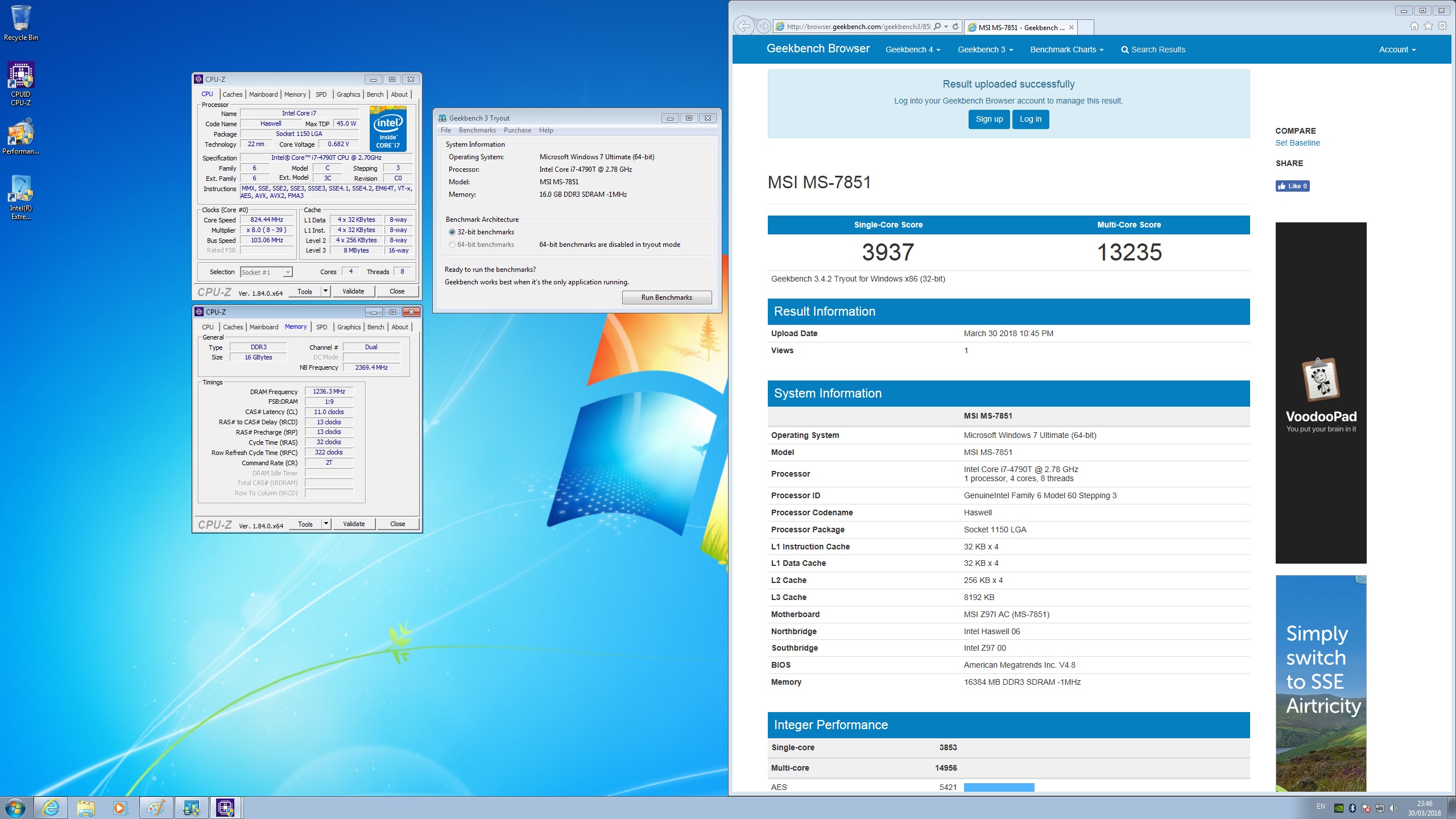This screenshot has height=819, width=1456.
Task: Open the Windows Start menu orb
Action: pyautogui.click(x=15, y=808)
